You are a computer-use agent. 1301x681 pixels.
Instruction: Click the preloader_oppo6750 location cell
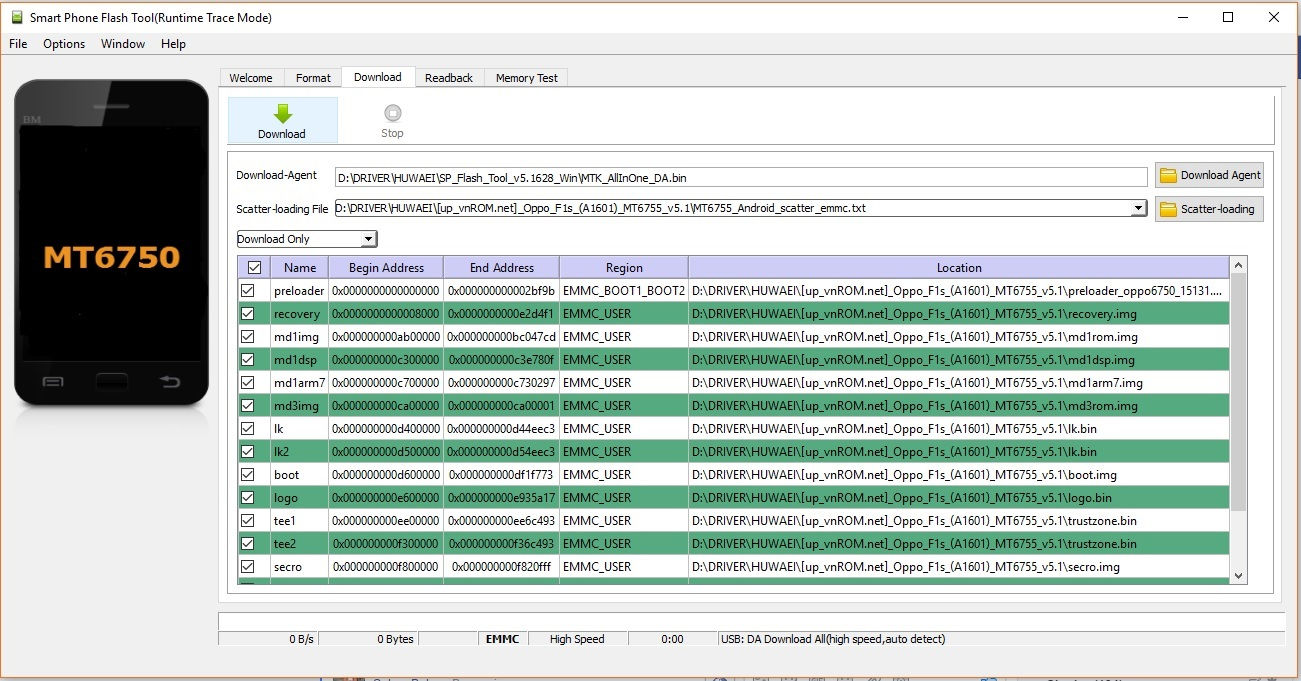(959, 290)
